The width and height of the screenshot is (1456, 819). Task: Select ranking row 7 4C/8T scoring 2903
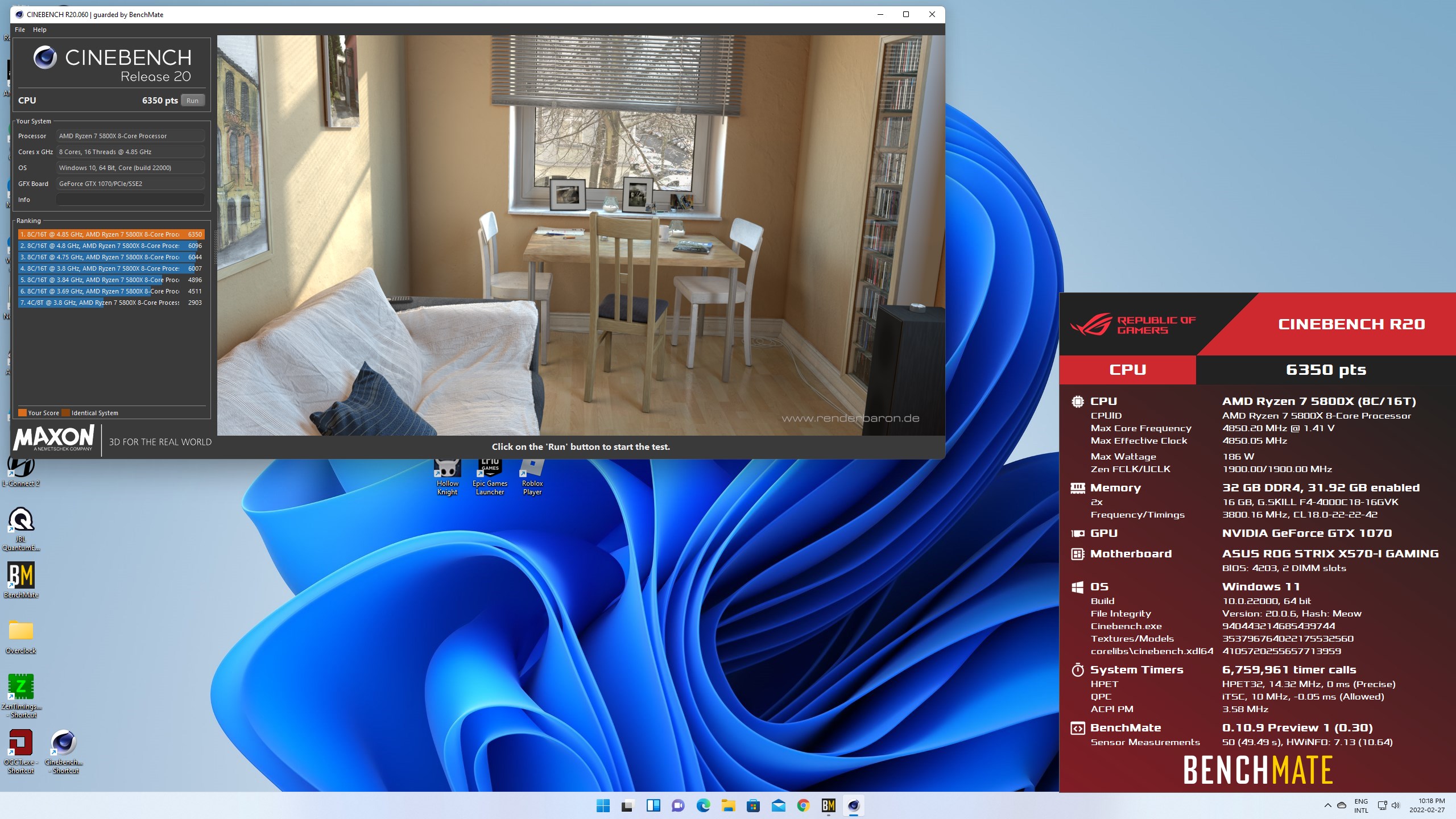111,303
